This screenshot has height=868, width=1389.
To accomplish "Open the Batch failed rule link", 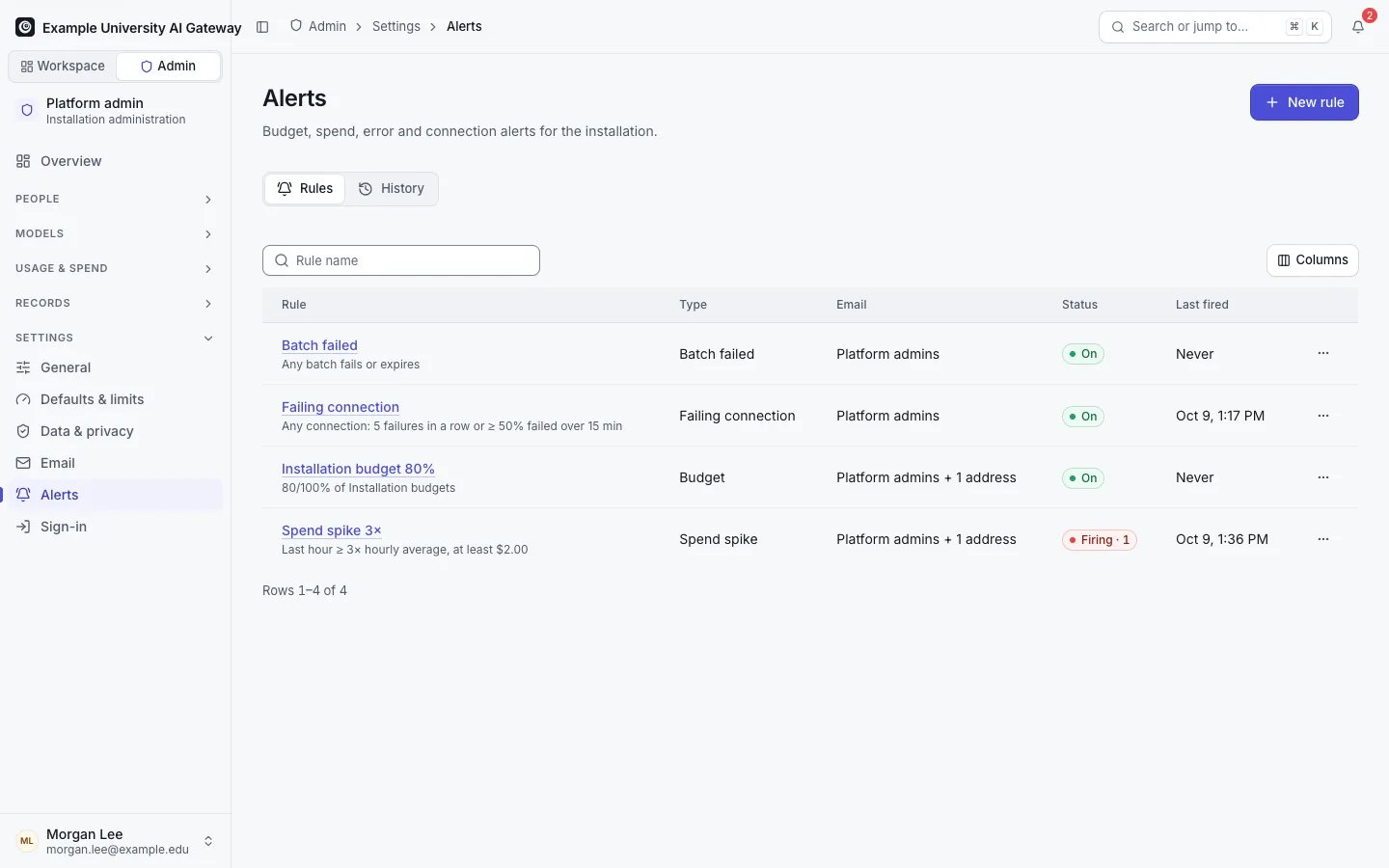I will coord(319,345).
